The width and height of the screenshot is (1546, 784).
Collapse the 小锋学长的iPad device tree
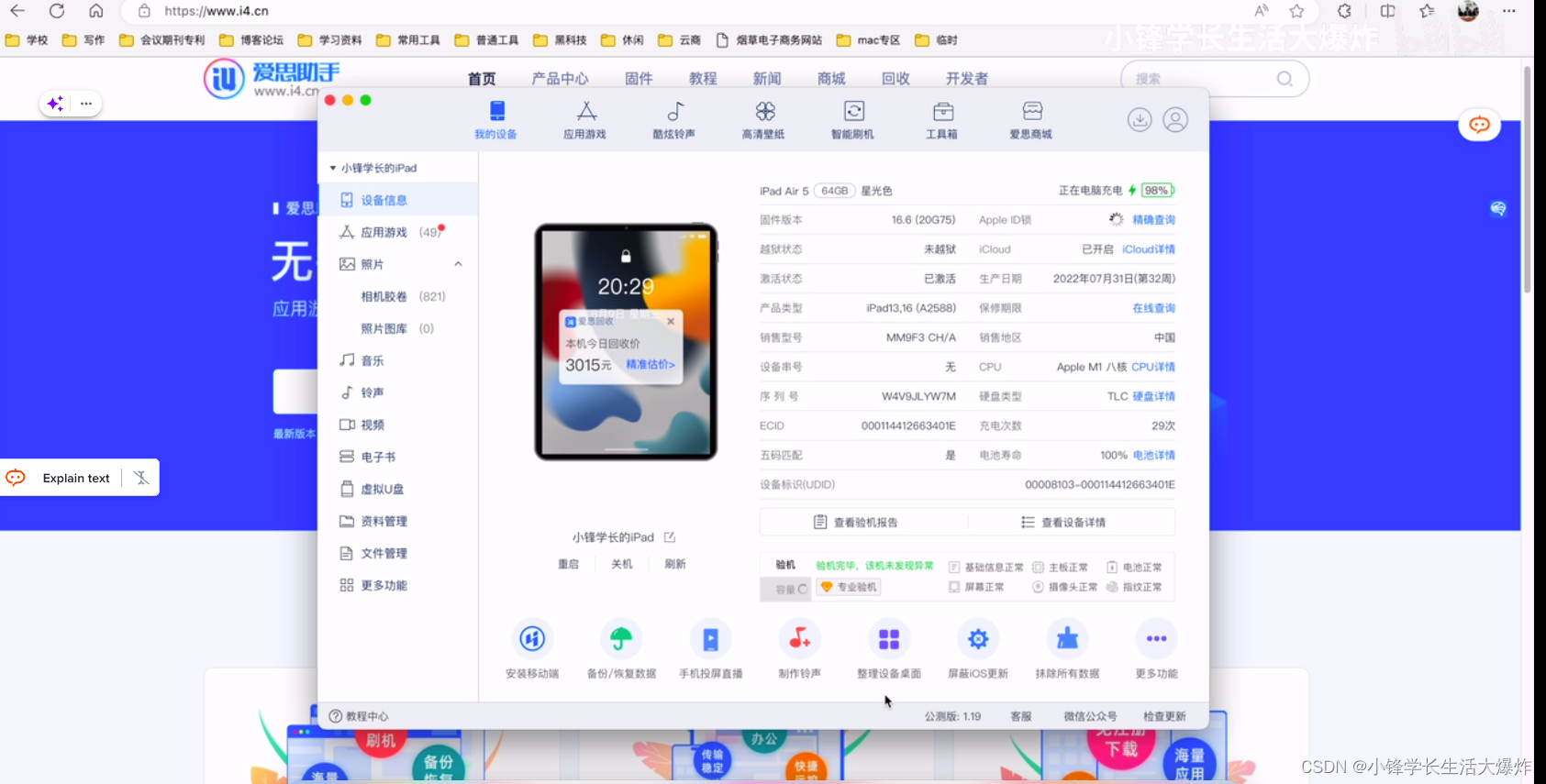(x=333, y=168)
